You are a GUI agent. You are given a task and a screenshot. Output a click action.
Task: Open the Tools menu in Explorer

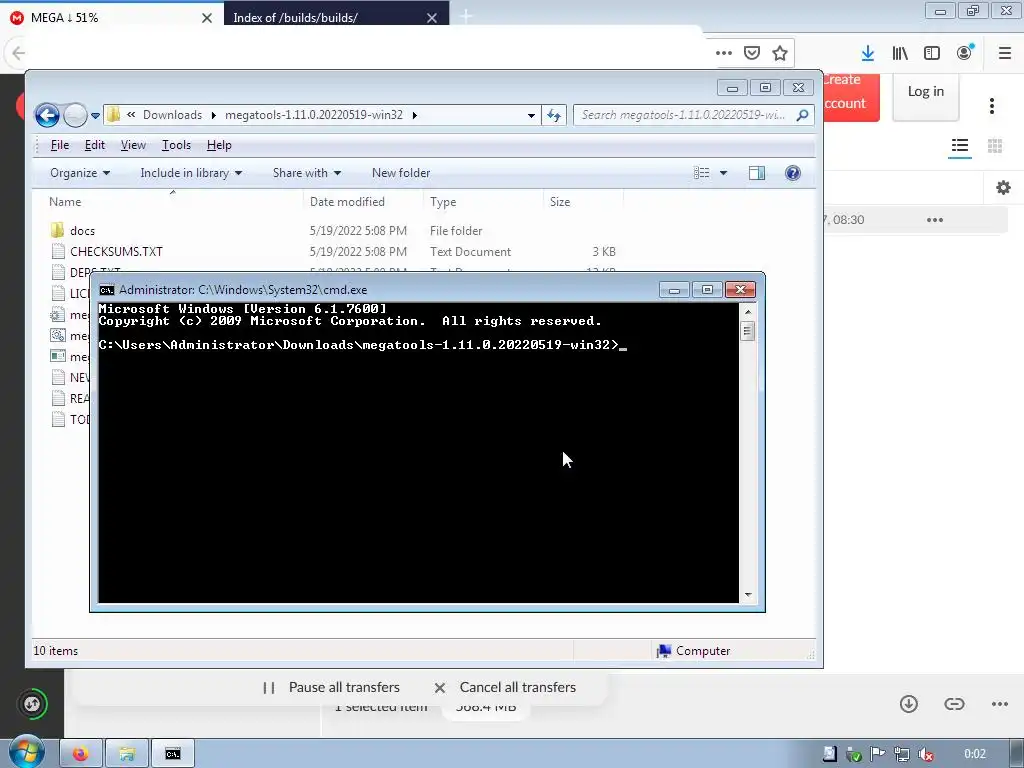[176, 145]
